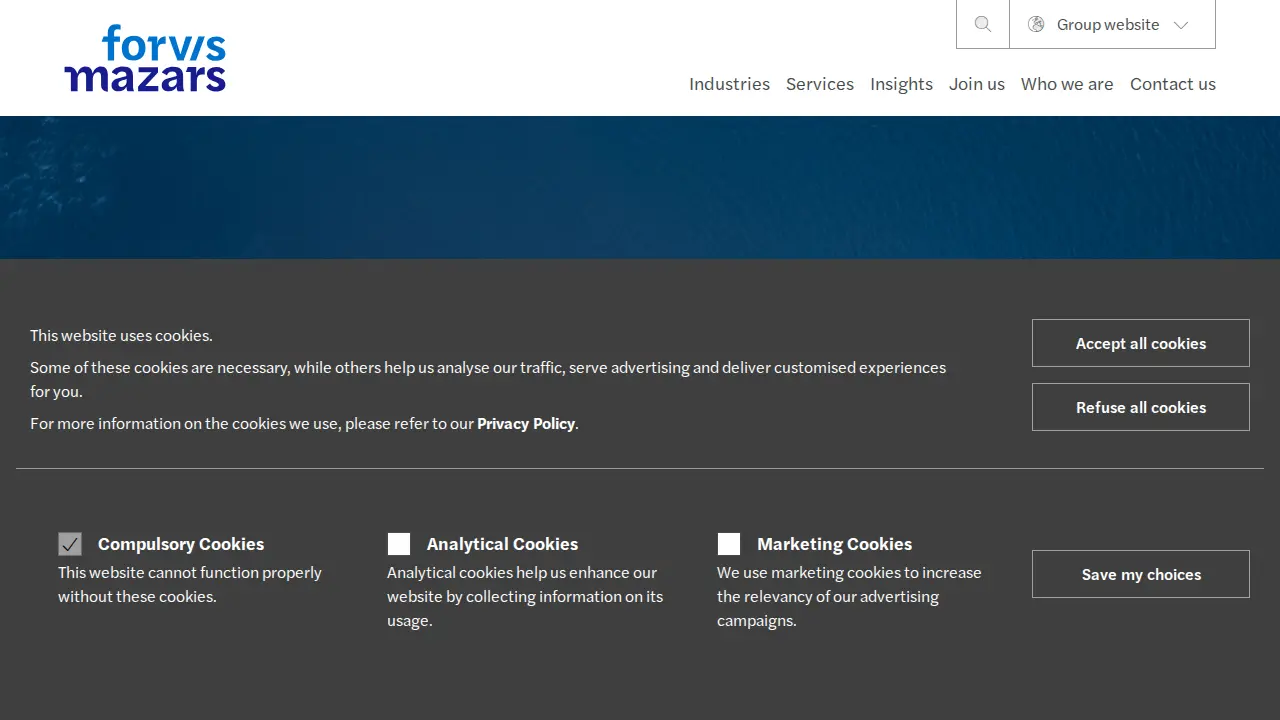Open the Contact us page

point(1173,84)
